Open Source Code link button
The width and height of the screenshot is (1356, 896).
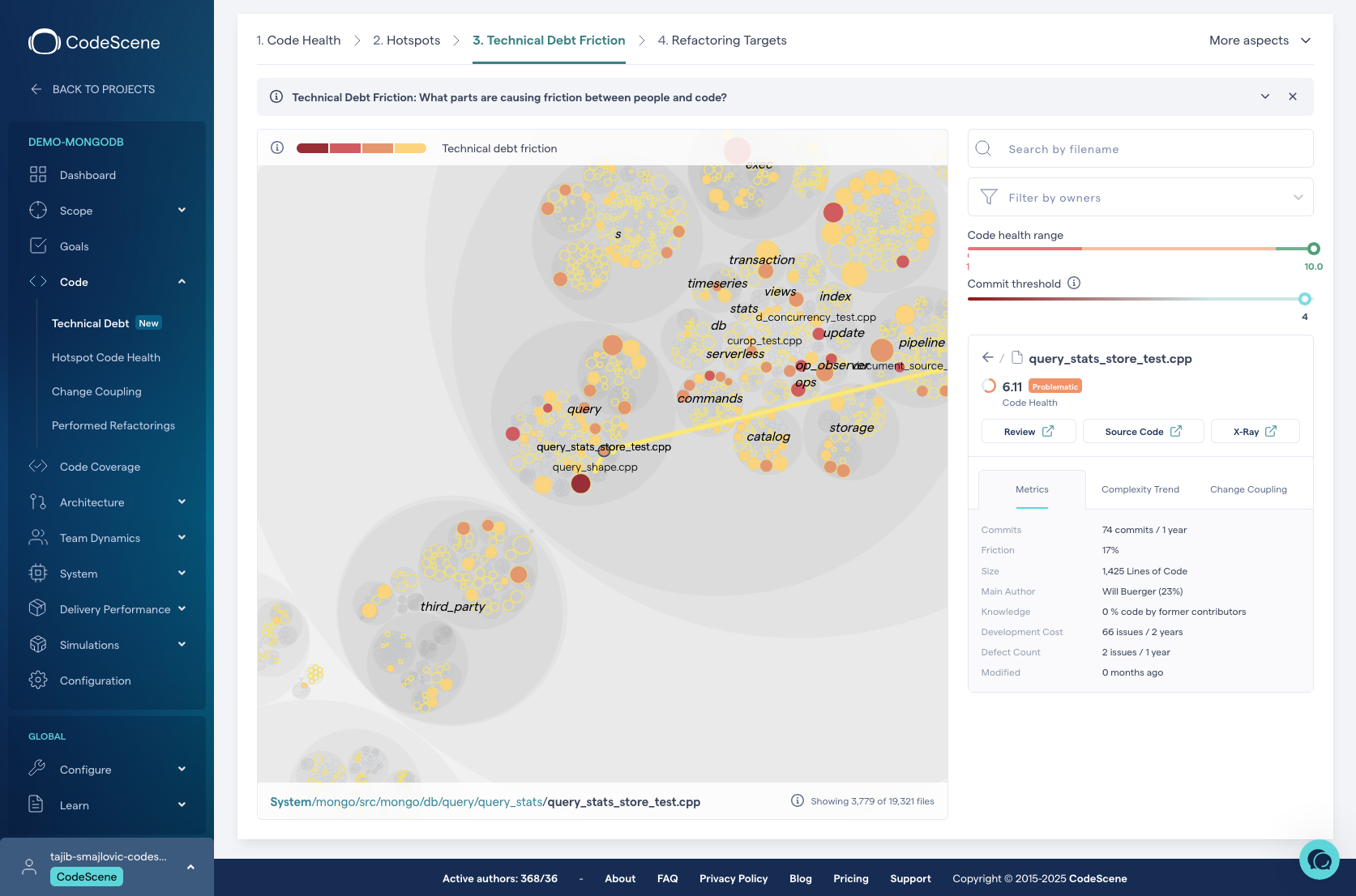1142,432
